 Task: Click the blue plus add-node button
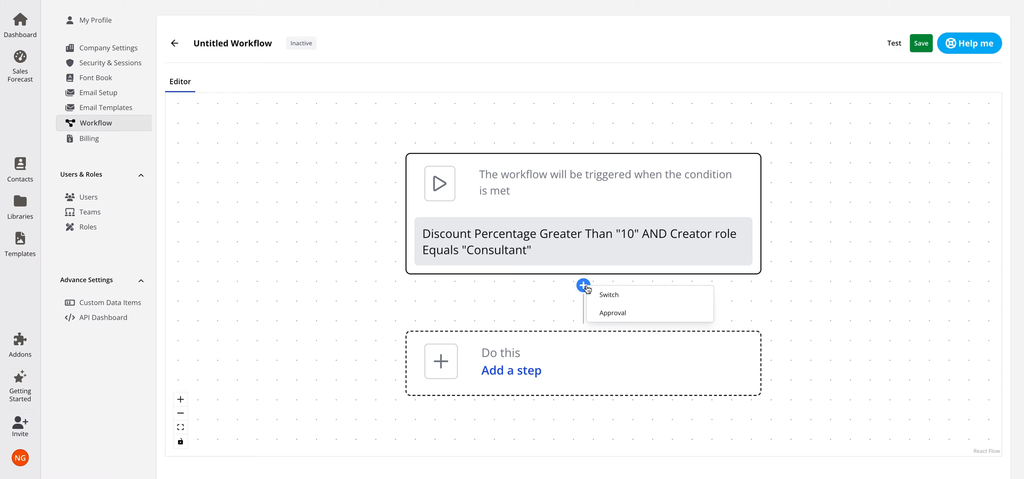click(583, 285)
